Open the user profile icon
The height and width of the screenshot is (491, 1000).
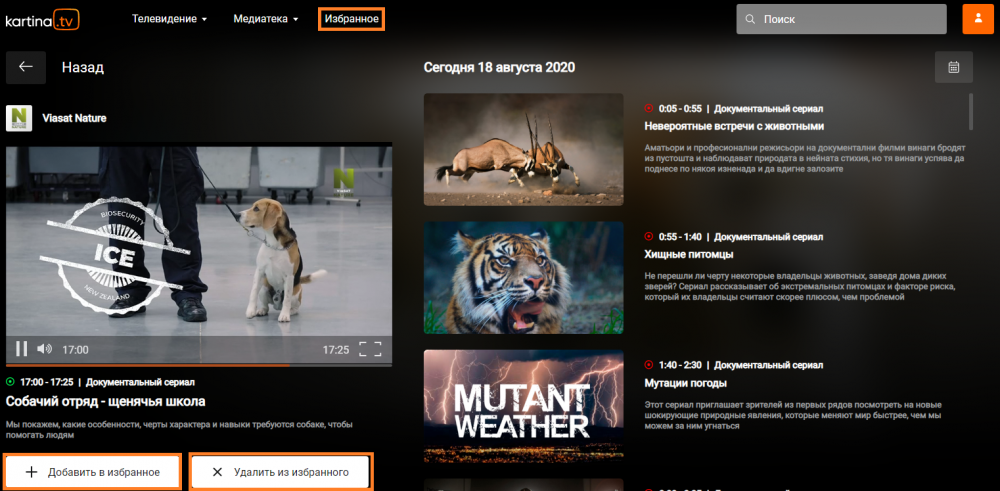click(977, 19)
